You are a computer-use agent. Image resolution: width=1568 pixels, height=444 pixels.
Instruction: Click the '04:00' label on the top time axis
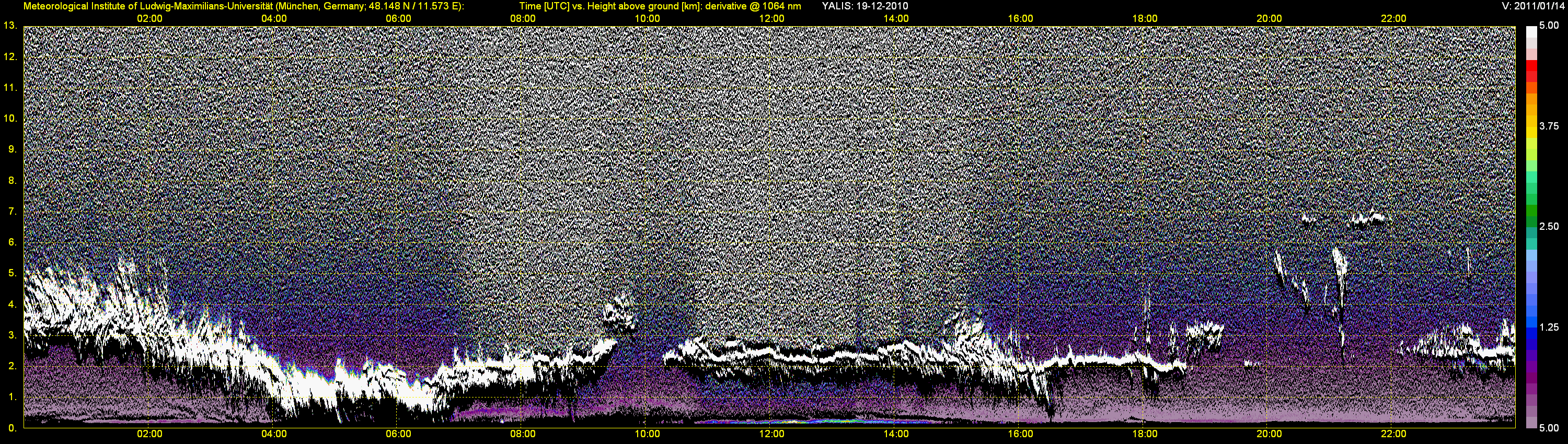tap(274, 19)
